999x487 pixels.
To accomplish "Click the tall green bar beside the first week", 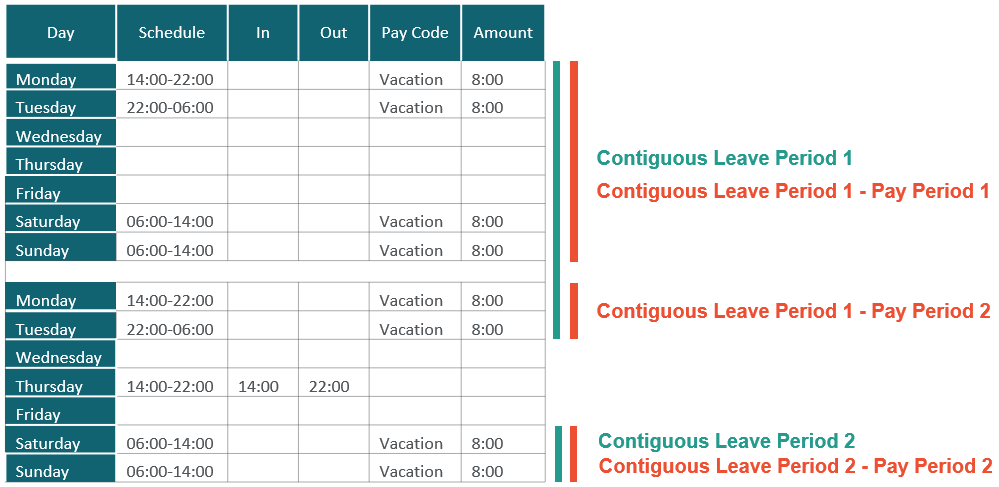I will pyautogui.click(x=557, y=200).
